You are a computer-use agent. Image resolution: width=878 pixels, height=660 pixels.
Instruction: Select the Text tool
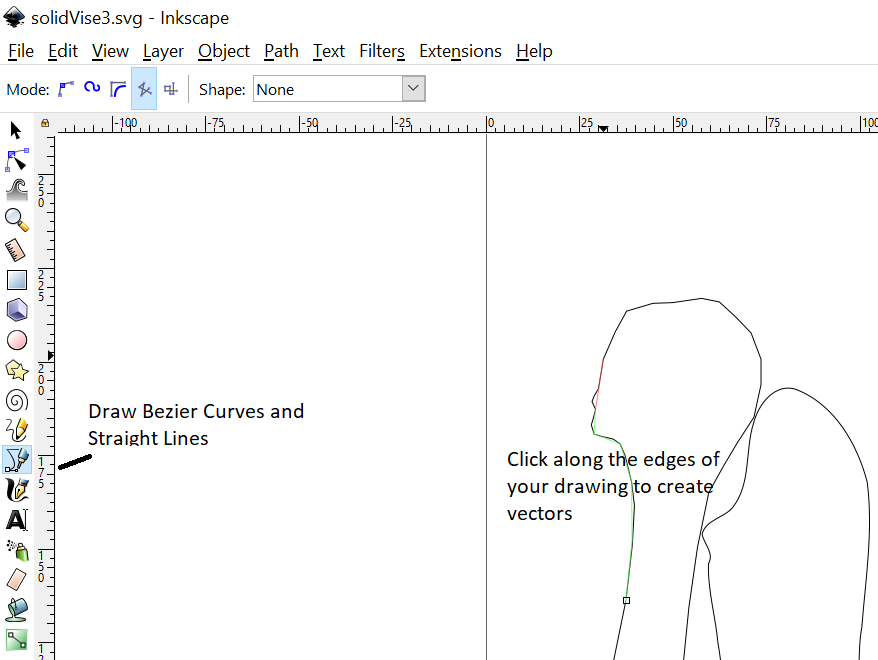[16, 520]
